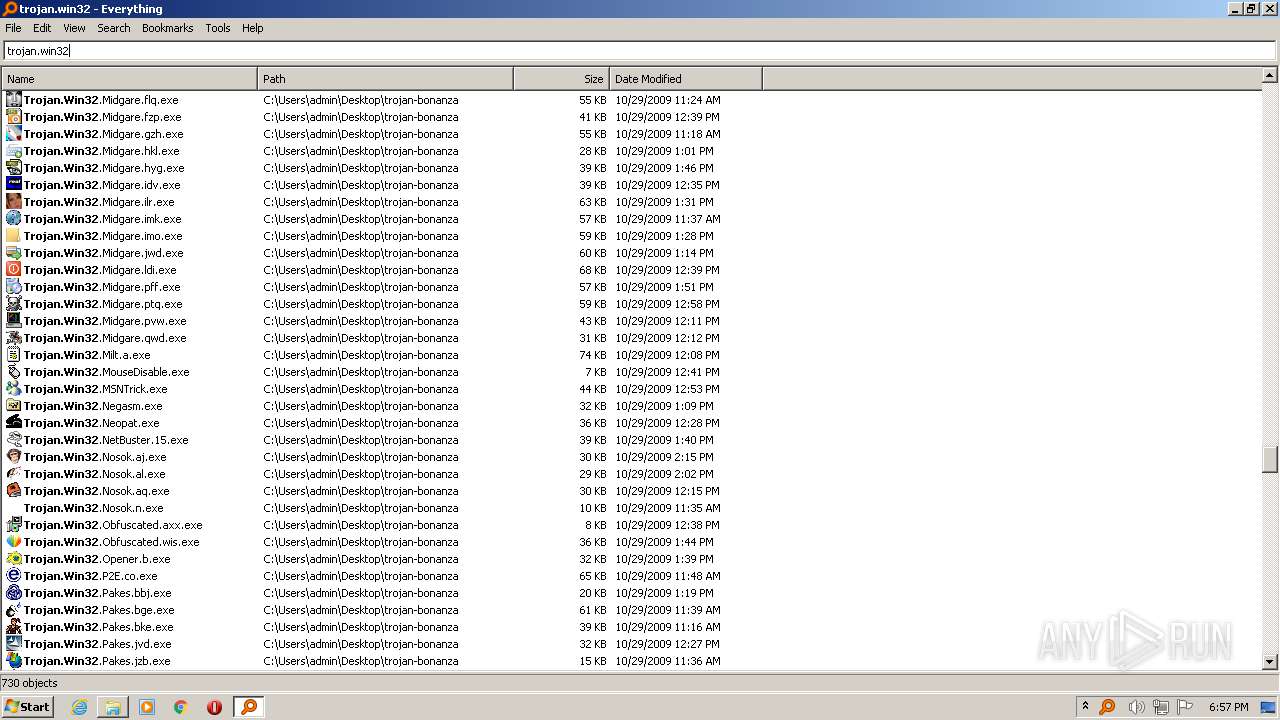Select the Midgare.pff.exe file icon
This screenshot has width=1280, height=720.
pos(14,287)
